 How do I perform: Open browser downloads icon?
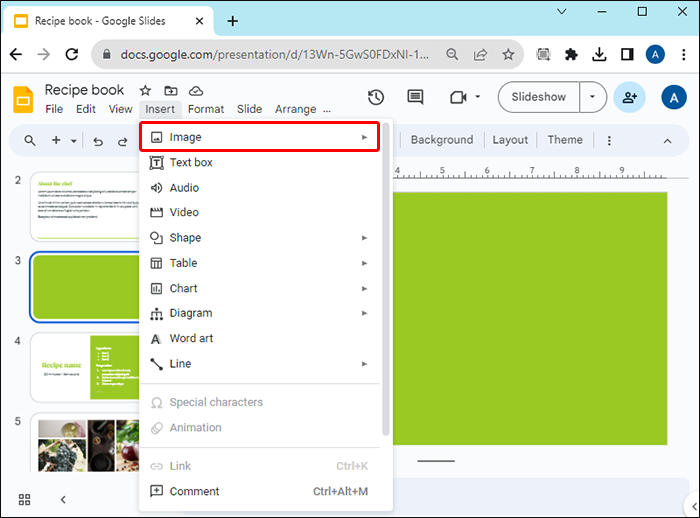tap(599, 54)
